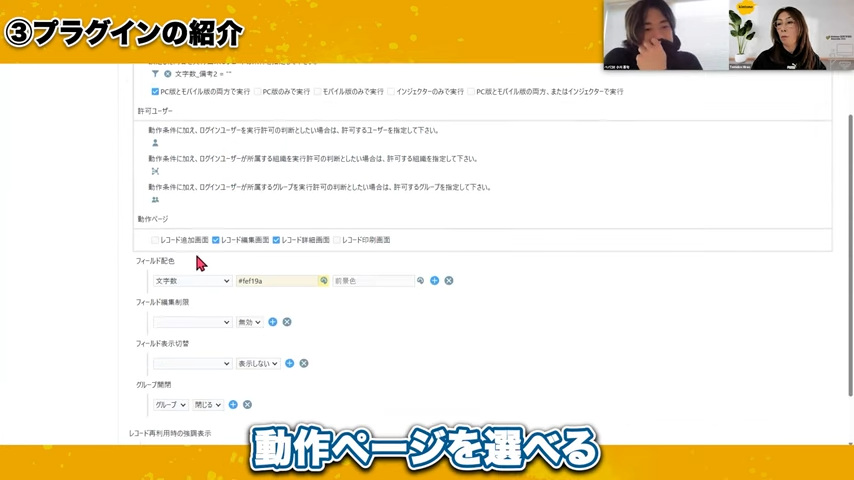Delete the フィールド表示切替 row with X icon

point(304,363)
